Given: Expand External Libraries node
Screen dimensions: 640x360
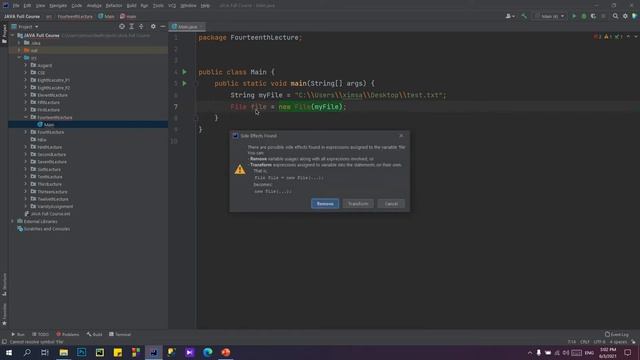Looking at the screenshot, I should [x=12, y=221].
